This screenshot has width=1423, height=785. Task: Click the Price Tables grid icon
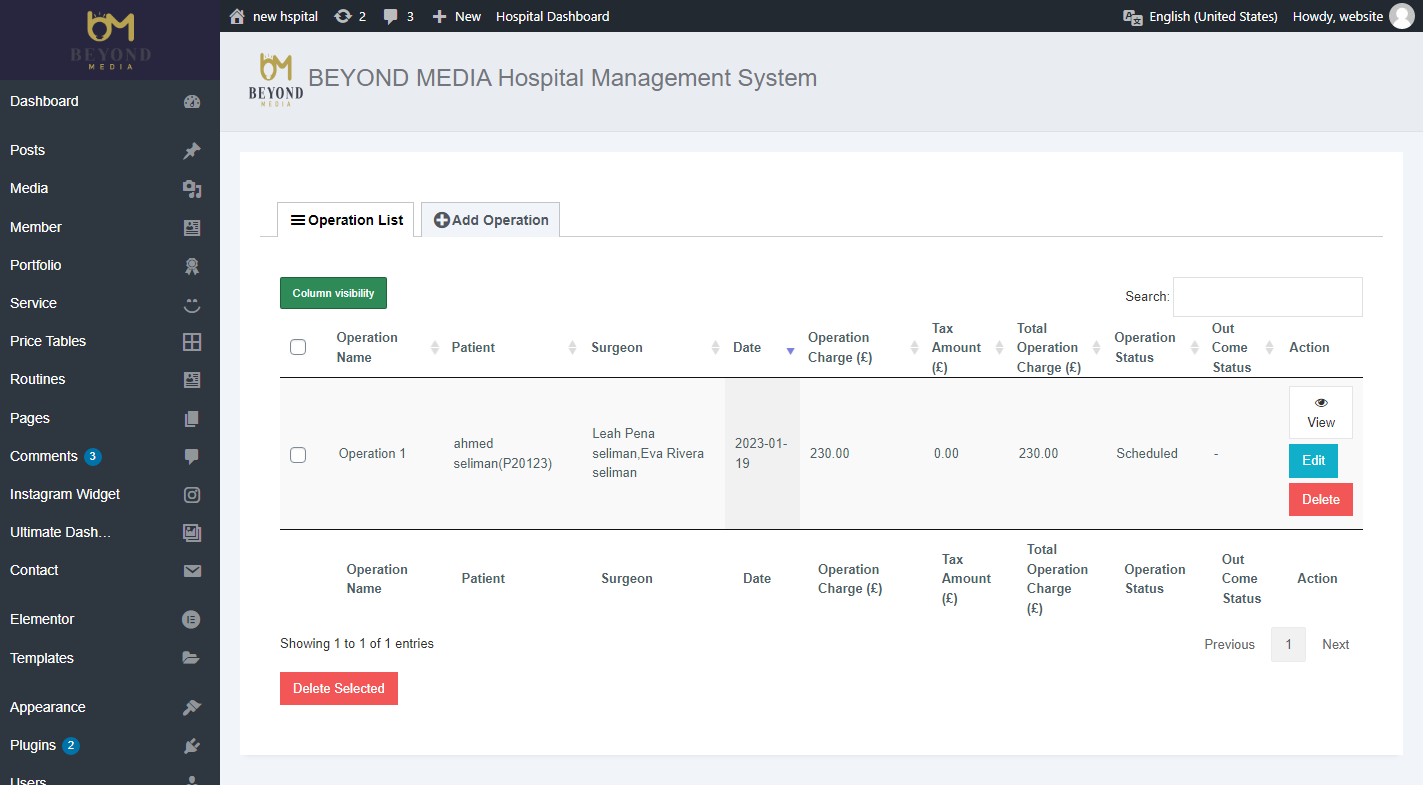192,341
